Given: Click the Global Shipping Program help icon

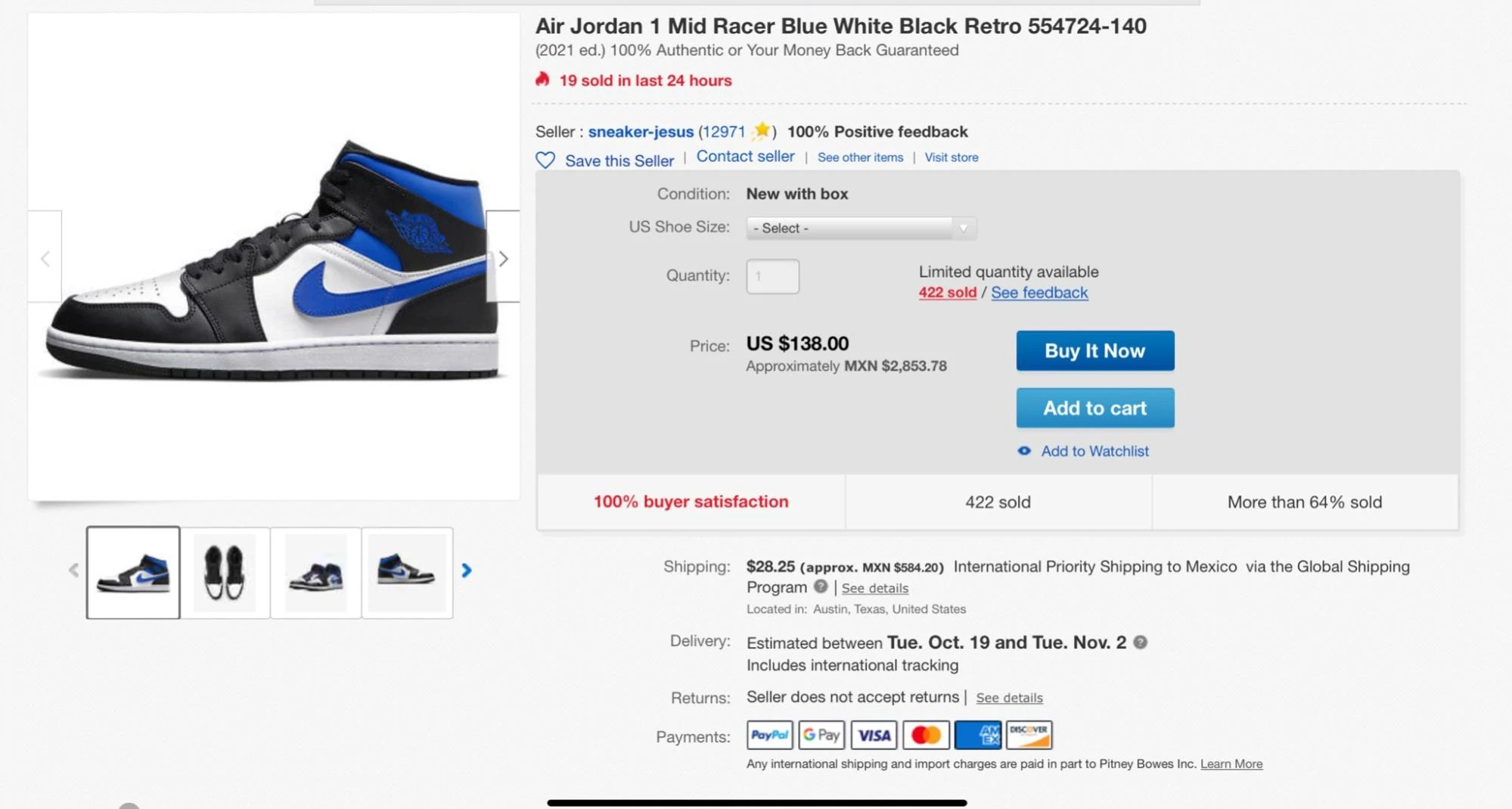Looking at the screenshot, I should [821, 587].
